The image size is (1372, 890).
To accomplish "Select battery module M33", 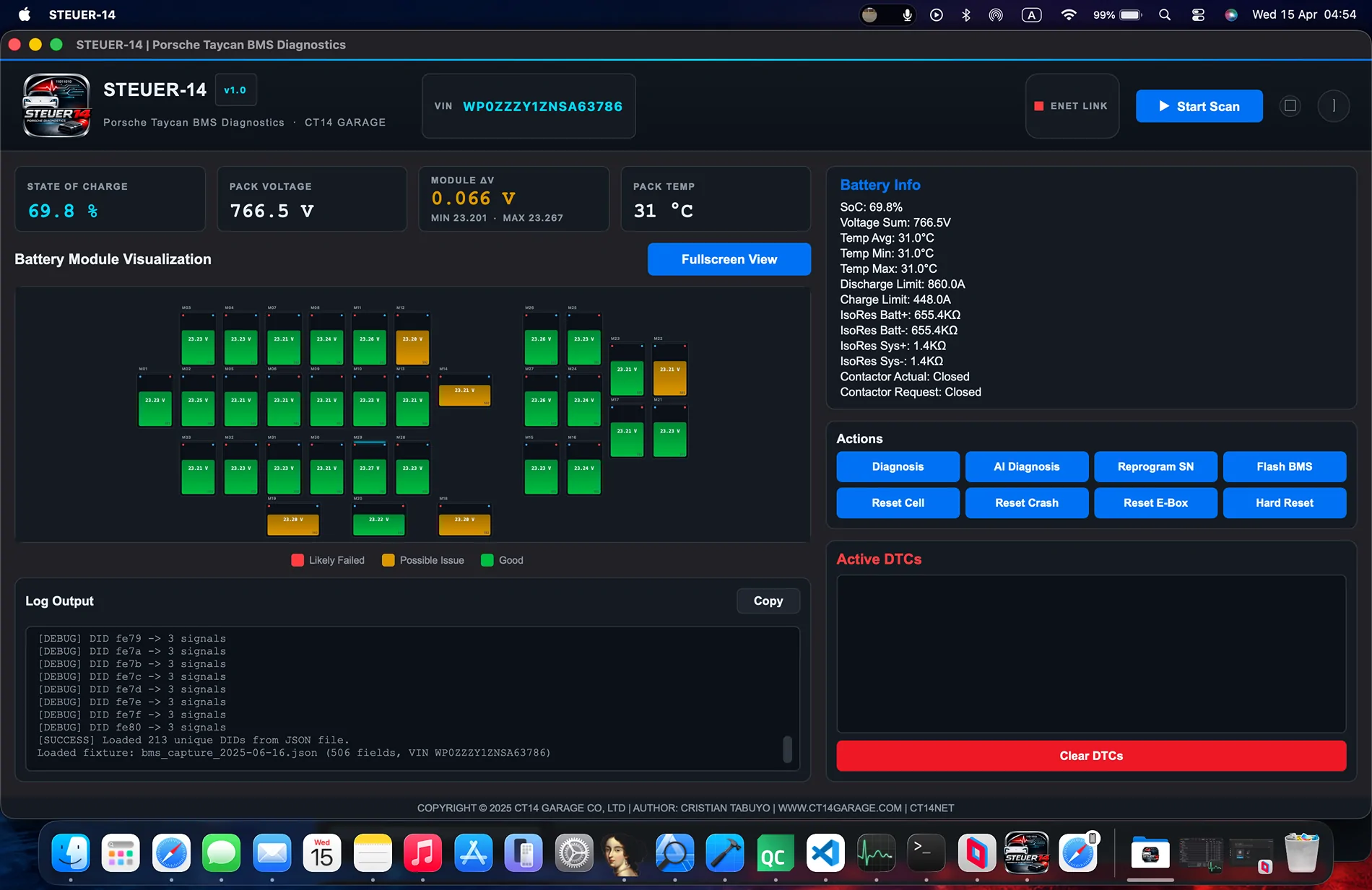I will 198,468.
